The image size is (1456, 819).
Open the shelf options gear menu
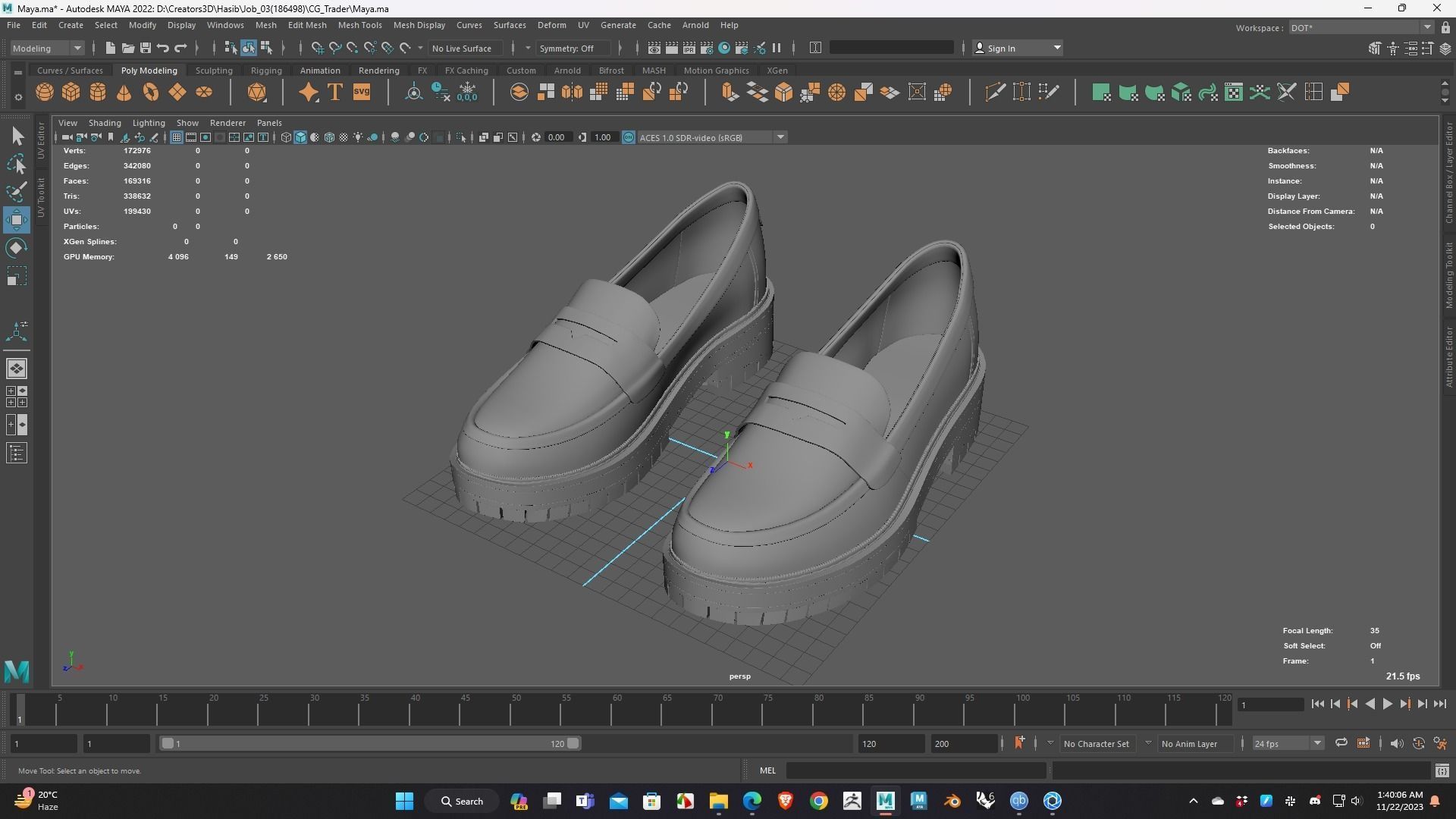[x=18, y=97]
